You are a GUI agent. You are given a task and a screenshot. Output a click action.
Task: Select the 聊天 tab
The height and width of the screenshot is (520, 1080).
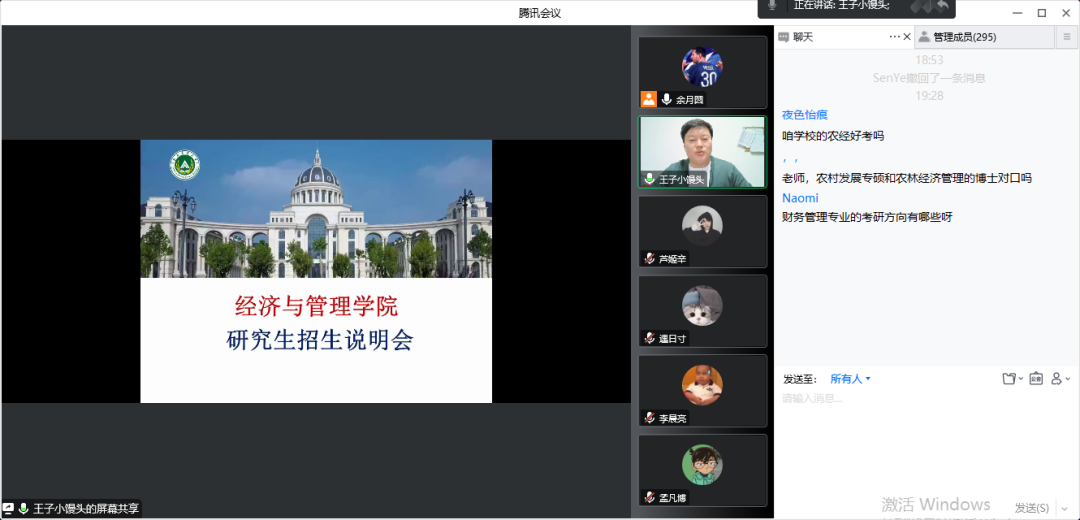803,37
